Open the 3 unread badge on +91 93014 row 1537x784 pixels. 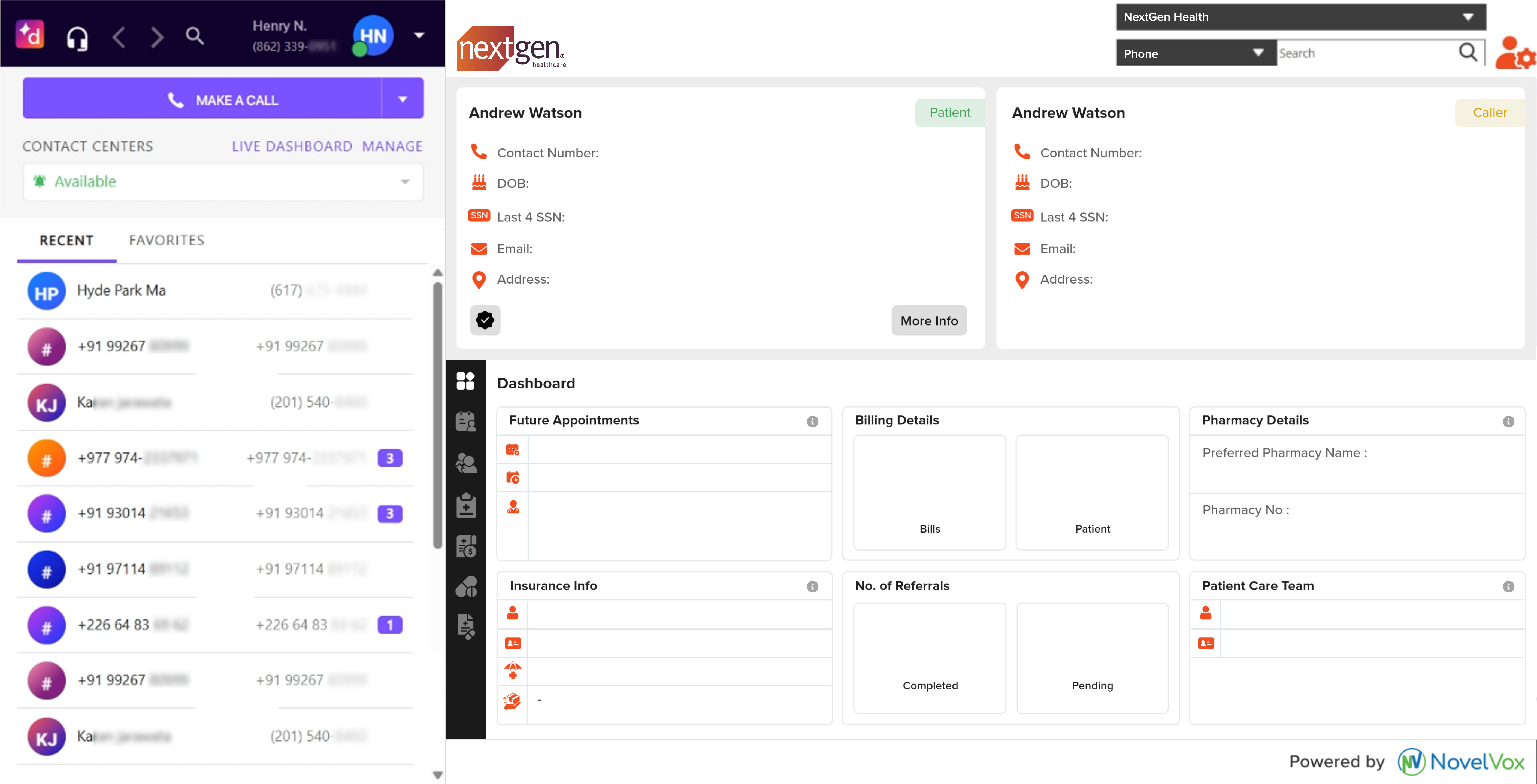(x=390, y=514)
